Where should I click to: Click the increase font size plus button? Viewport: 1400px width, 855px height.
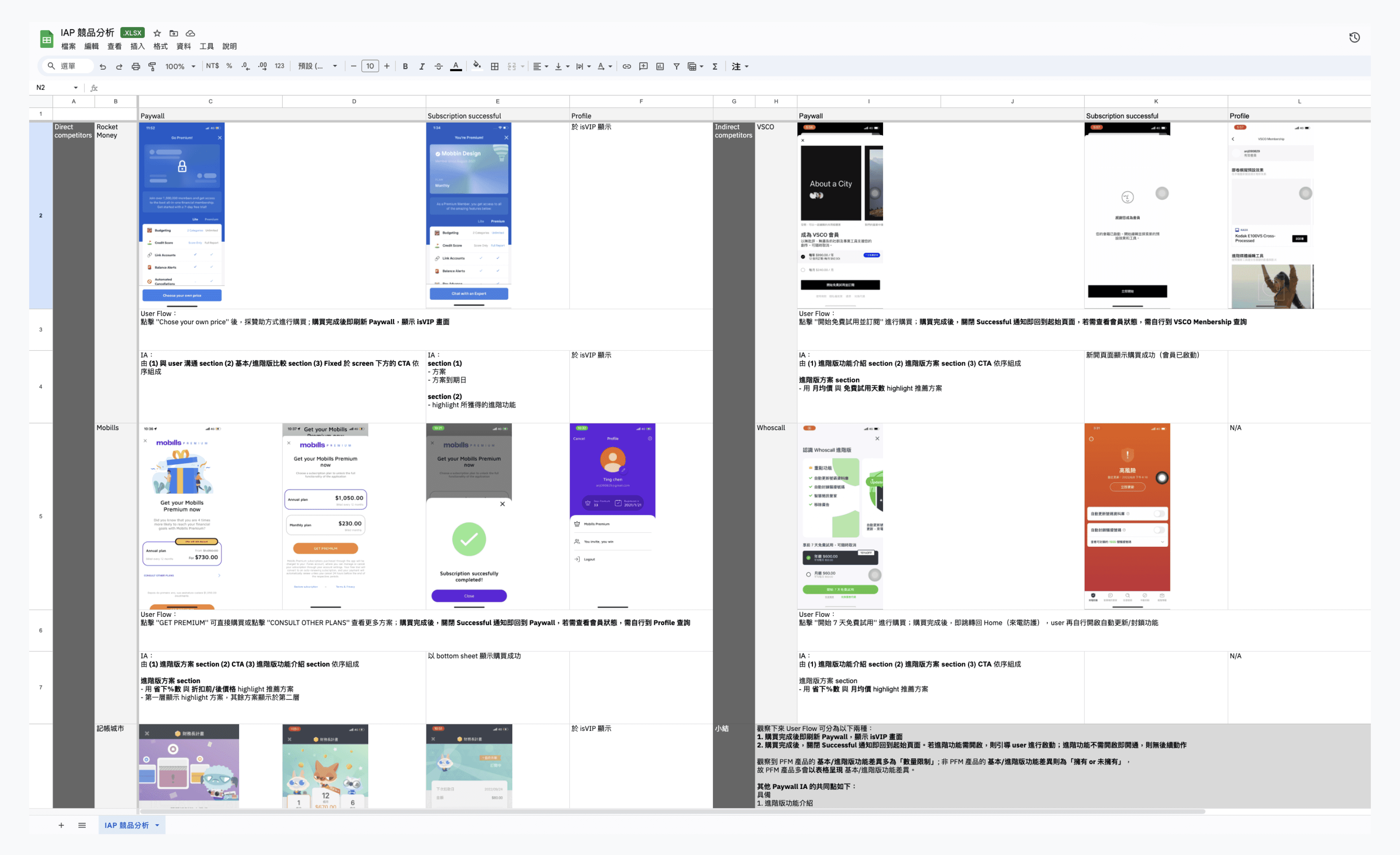[387, 66]
